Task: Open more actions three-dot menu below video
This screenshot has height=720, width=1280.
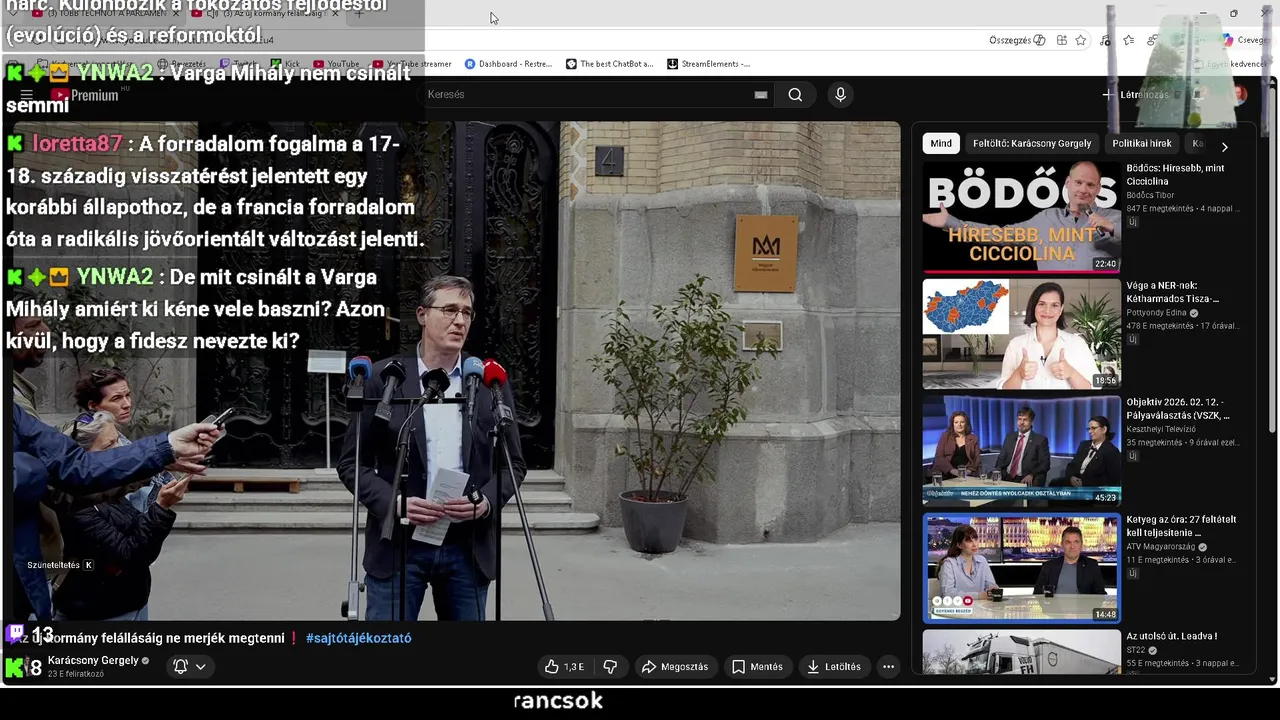Action: coord(888,667)
